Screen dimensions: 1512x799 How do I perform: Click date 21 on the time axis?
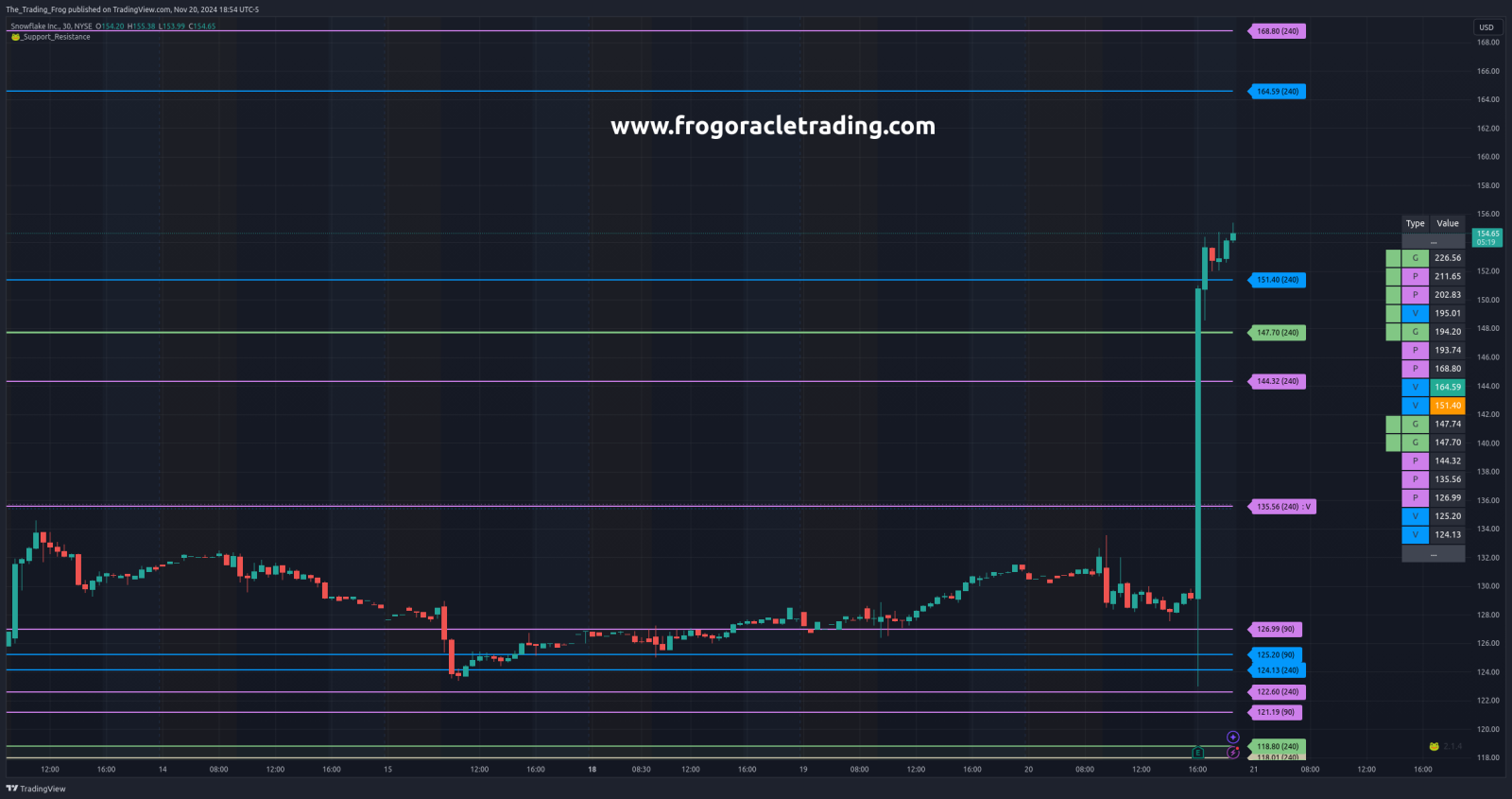click(x=1254, y=770)
